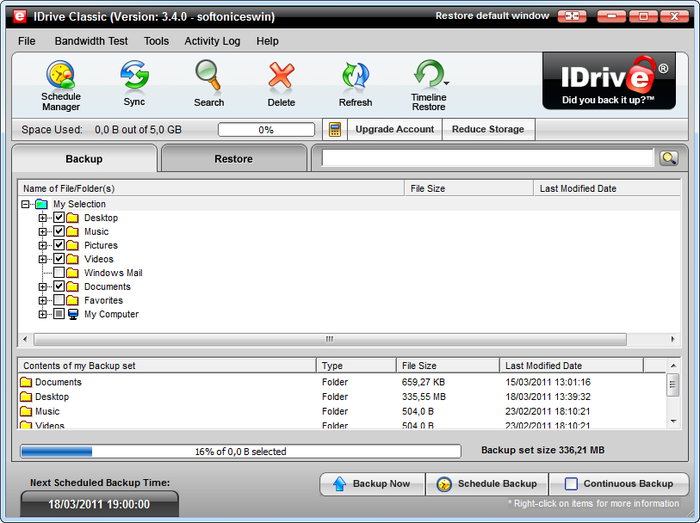Open the Activity Log menu

pyautogui.click(x=212, y=41)
